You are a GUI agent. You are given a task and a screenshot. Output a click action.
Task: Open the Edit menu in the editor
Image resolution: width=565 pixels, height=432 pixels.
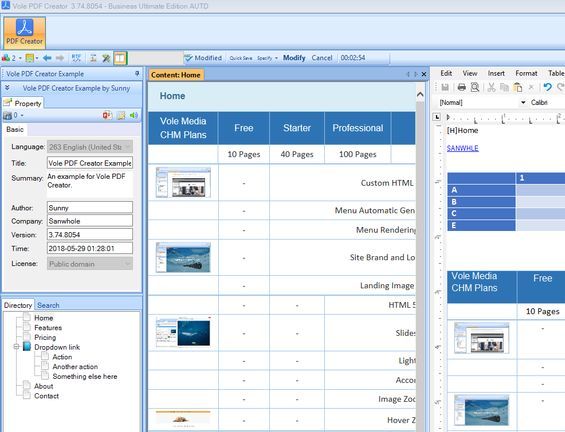[446, 73]
